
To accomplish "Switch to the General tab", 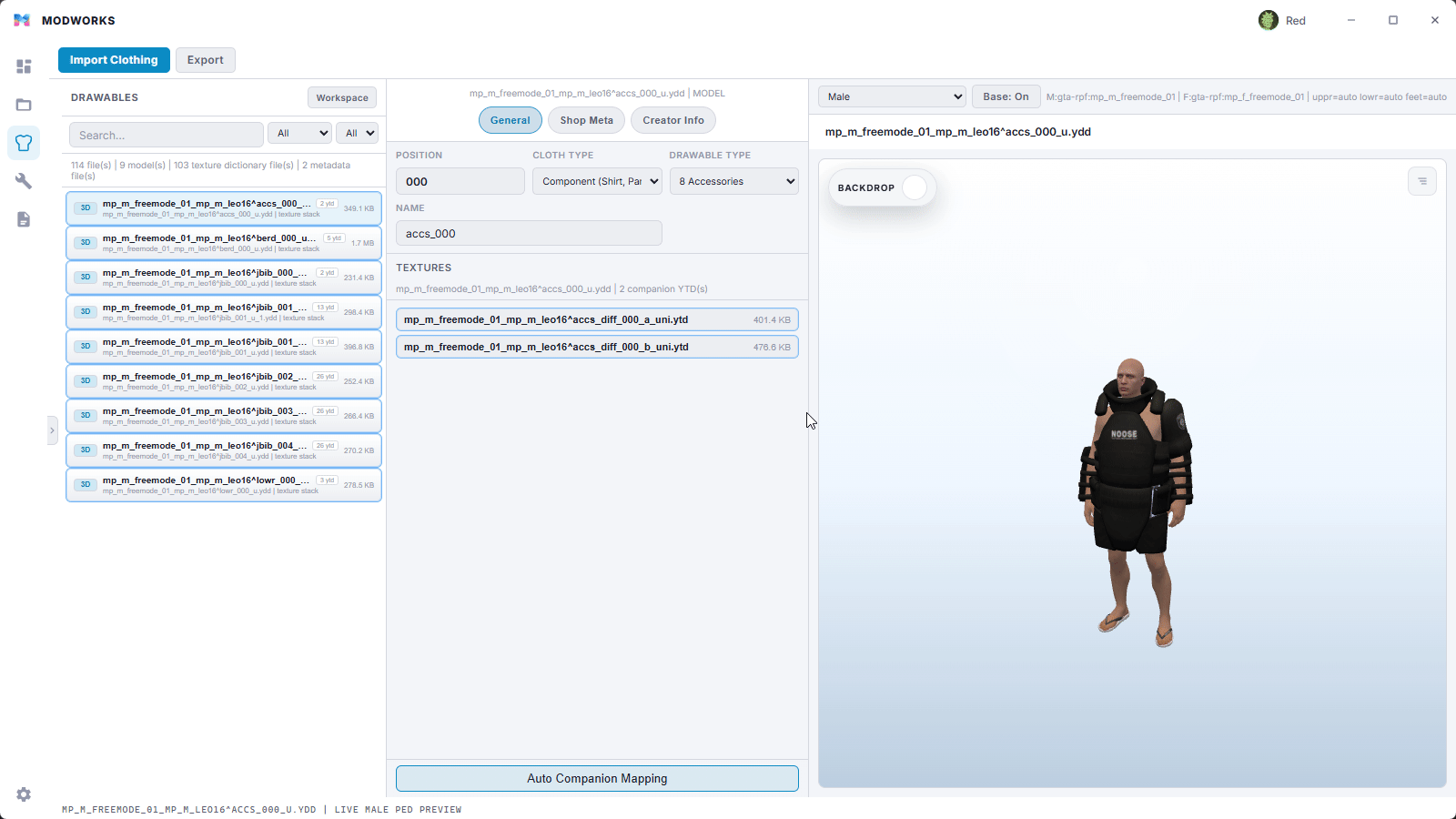I will pyautogui.click(x=511, y=120).
